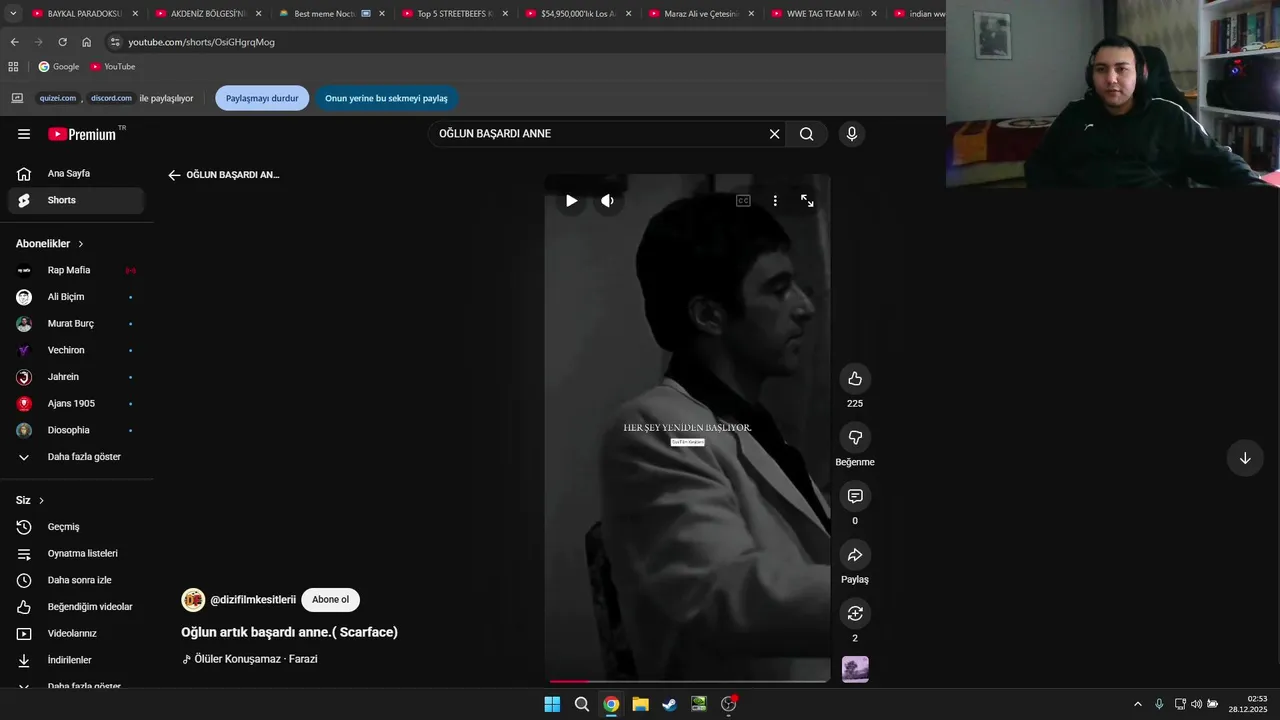1280x720 pixels.
Task: Clear the search box text
Action: pos(774,134)
